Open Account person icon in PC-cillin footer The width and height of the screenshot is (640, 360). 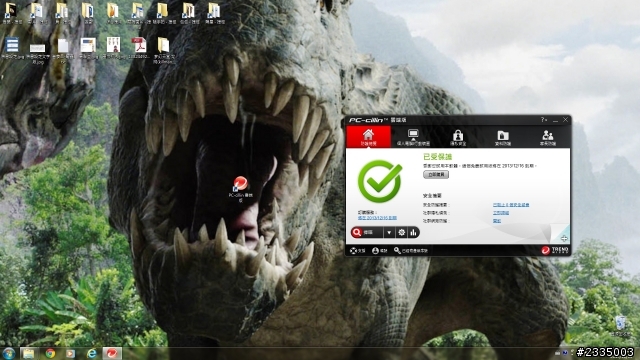click(379, 251)
